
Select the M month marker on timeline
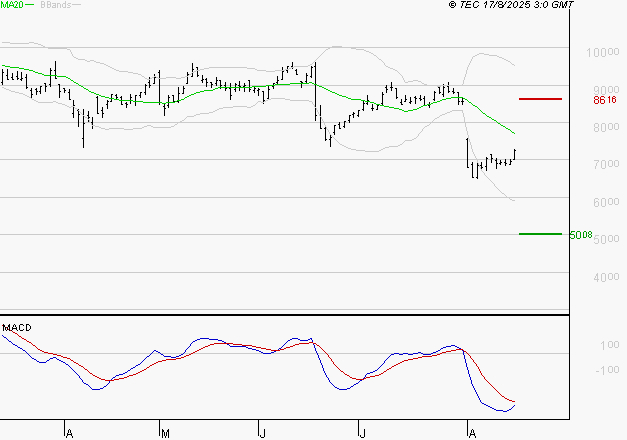(x=165, y=433)
